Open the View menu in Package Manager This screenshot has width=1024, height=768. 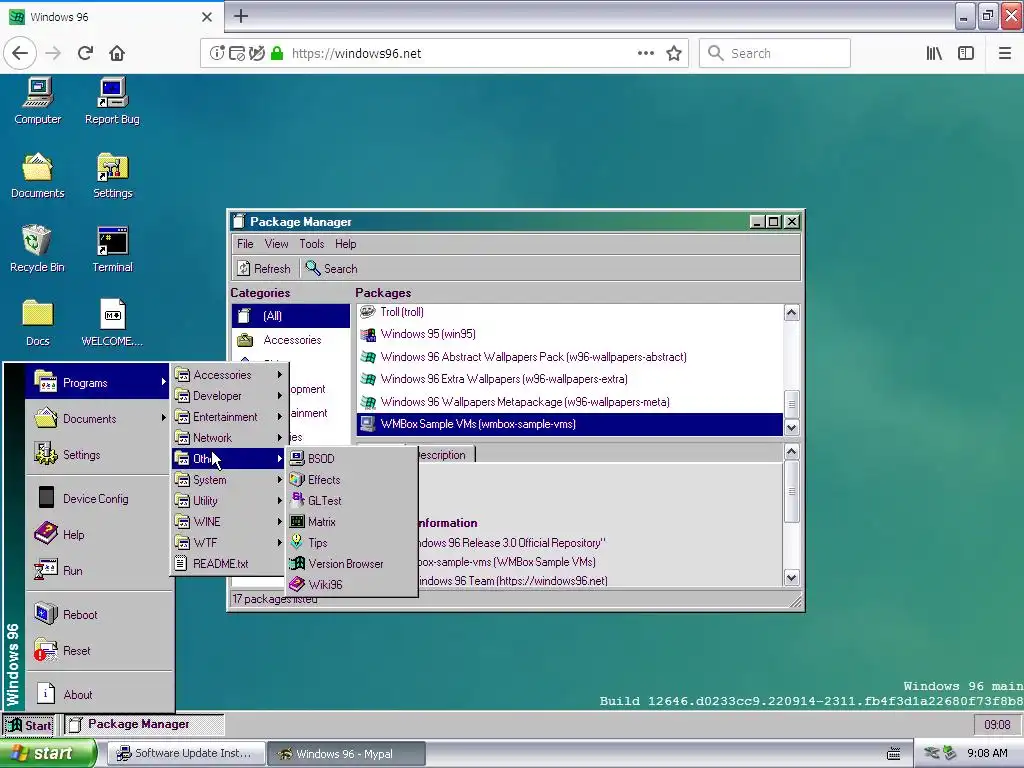(276, 244)
